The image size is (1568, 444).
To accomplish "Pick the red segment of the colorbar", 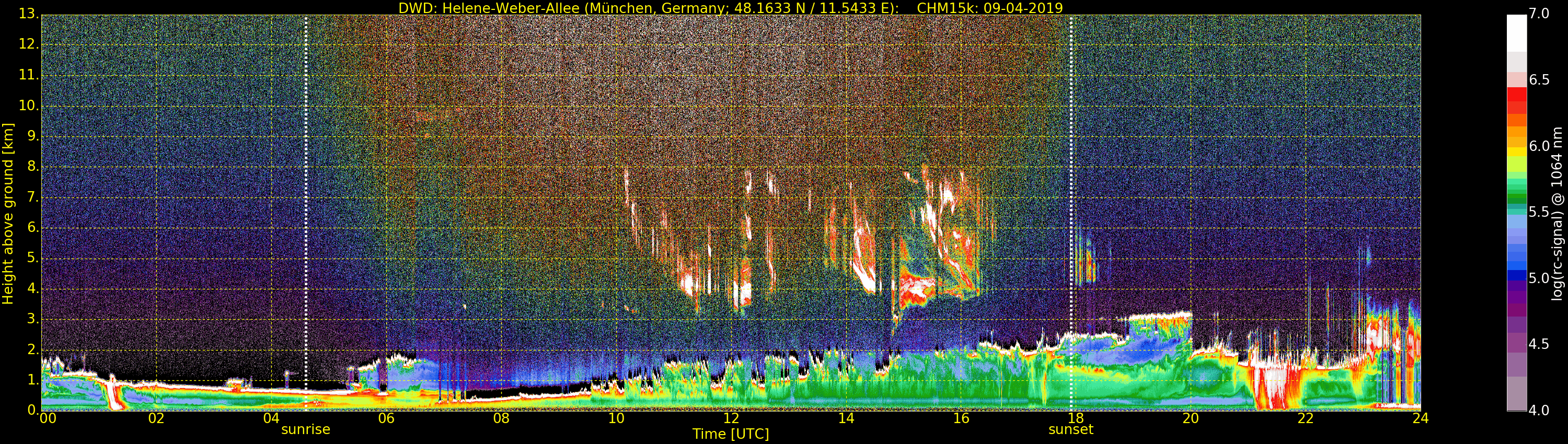I will click(1516, 94).
